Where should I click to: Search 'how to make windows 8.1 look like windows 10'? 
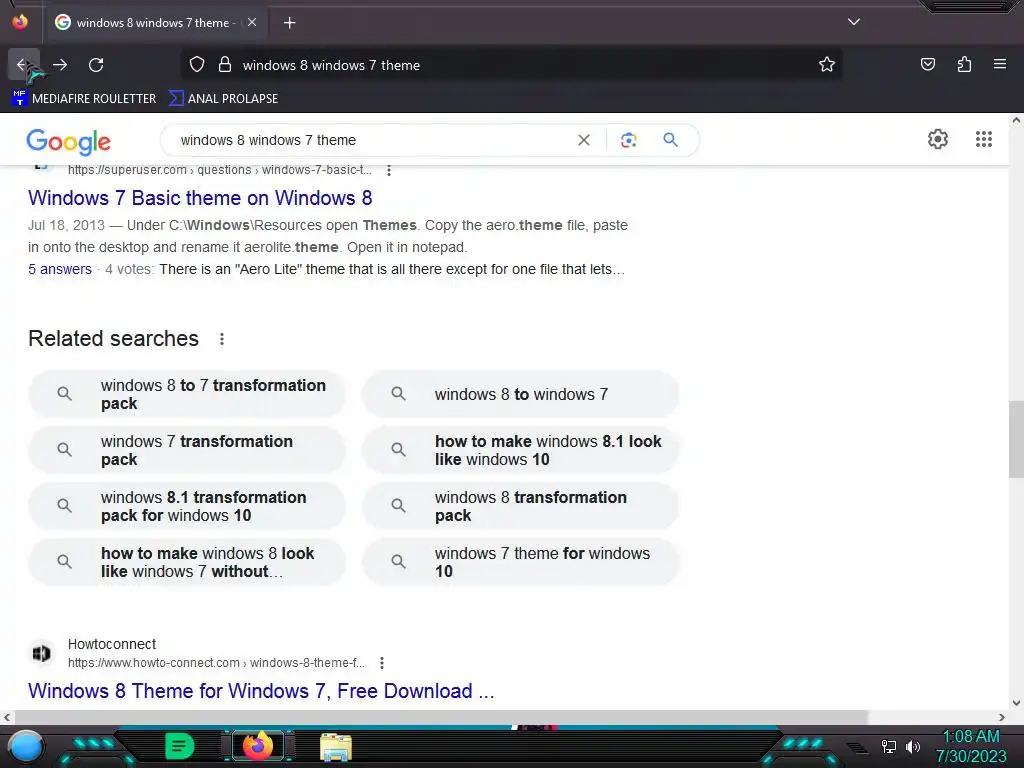click(520, 450)
